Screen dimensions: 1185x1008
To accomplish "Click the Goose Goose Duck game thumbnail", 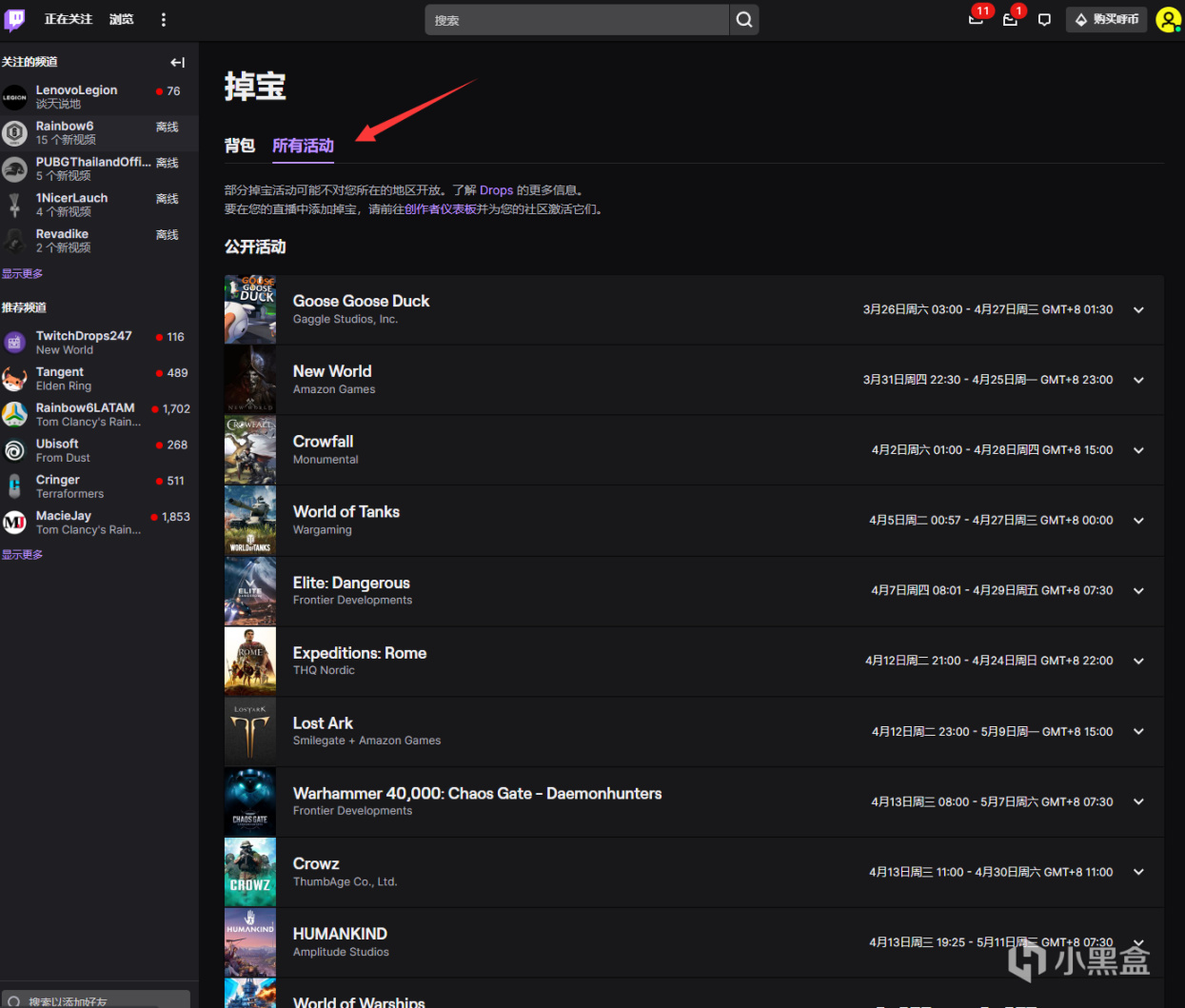I will pos(250,309).
